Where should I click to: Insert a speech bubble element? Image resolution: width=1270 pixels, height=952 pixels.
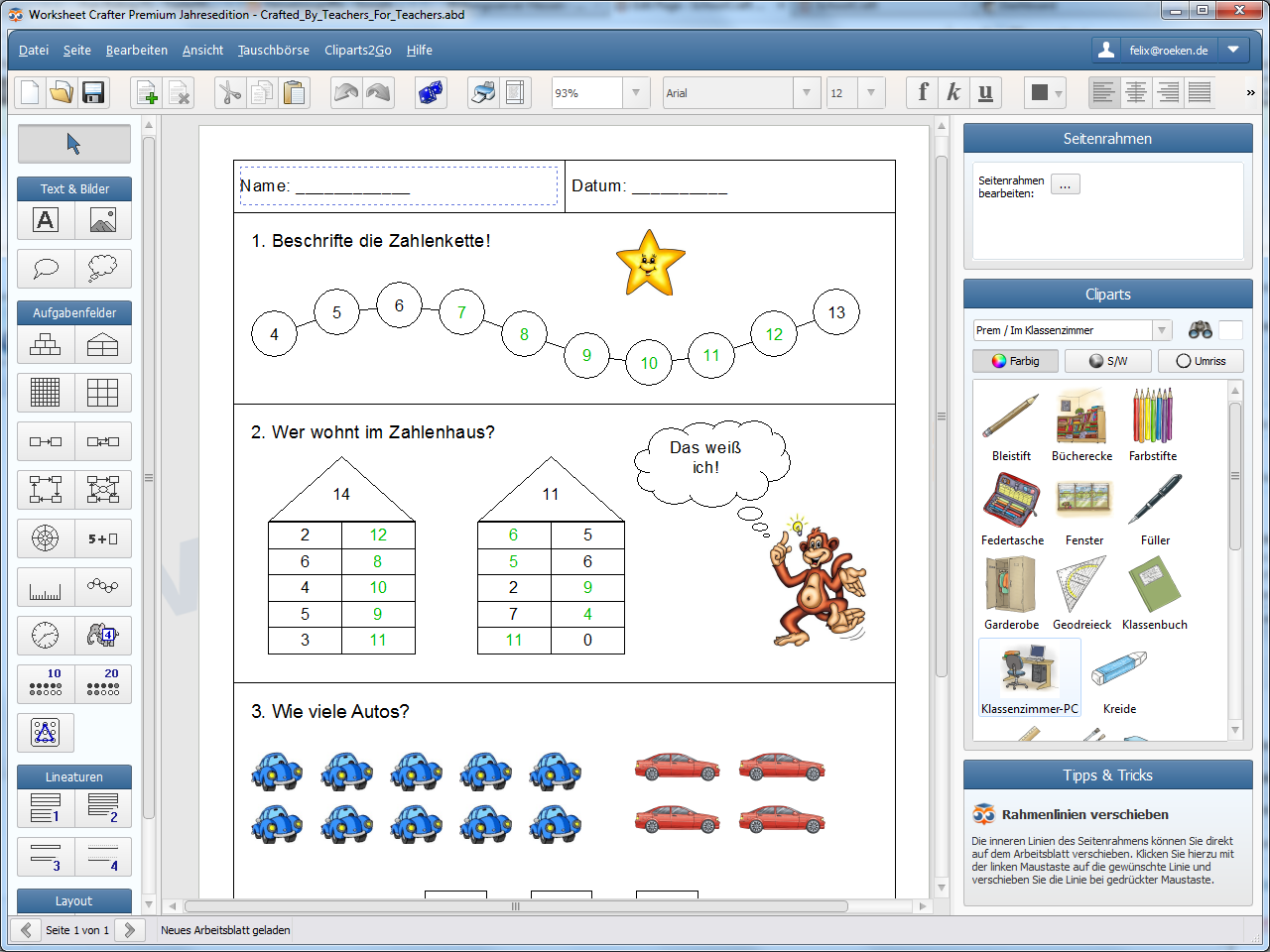pyautogui.click(x=46, y=268)
